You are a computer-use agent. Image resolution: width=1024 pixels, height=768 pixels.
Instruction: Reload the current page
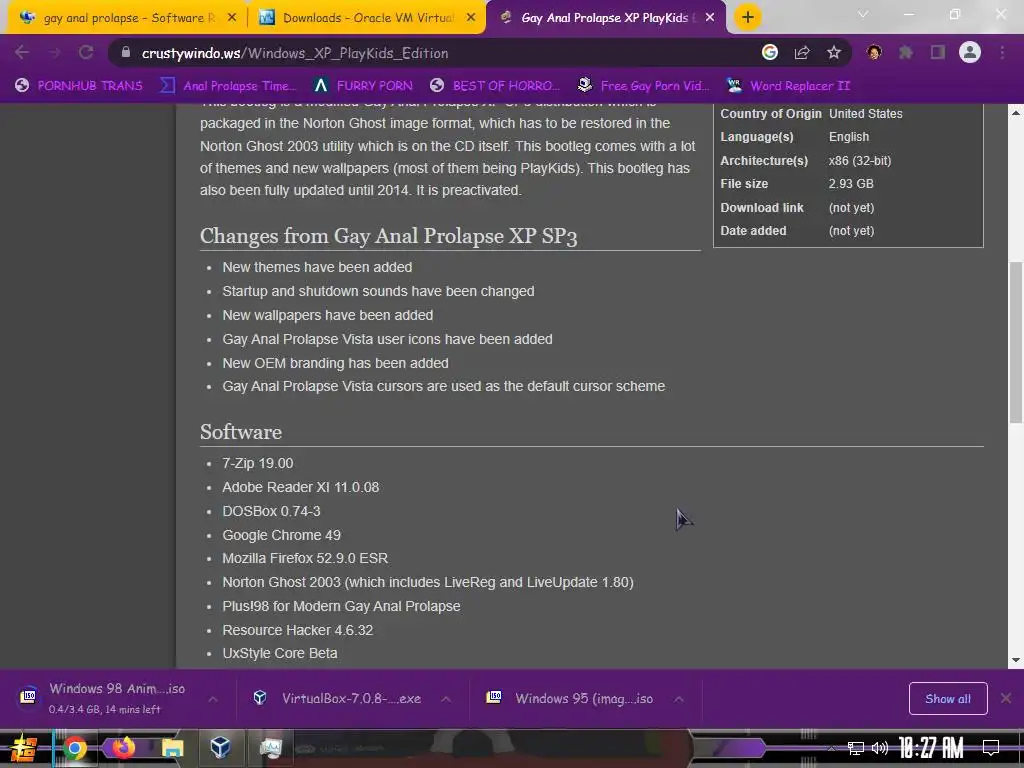(86, 53)
